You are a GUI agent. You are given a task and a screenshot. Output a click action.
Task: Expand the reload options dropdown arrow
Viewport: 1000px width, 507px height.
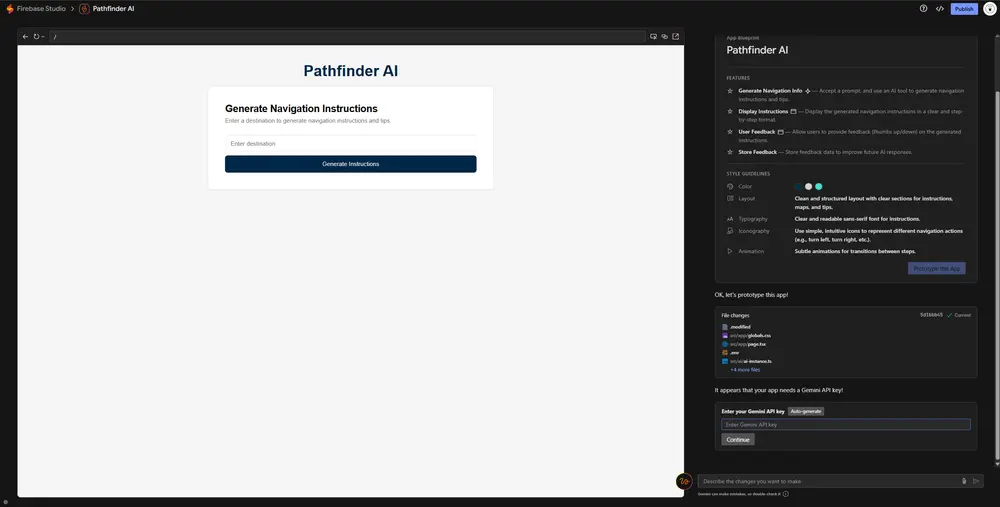pos(43,37)
